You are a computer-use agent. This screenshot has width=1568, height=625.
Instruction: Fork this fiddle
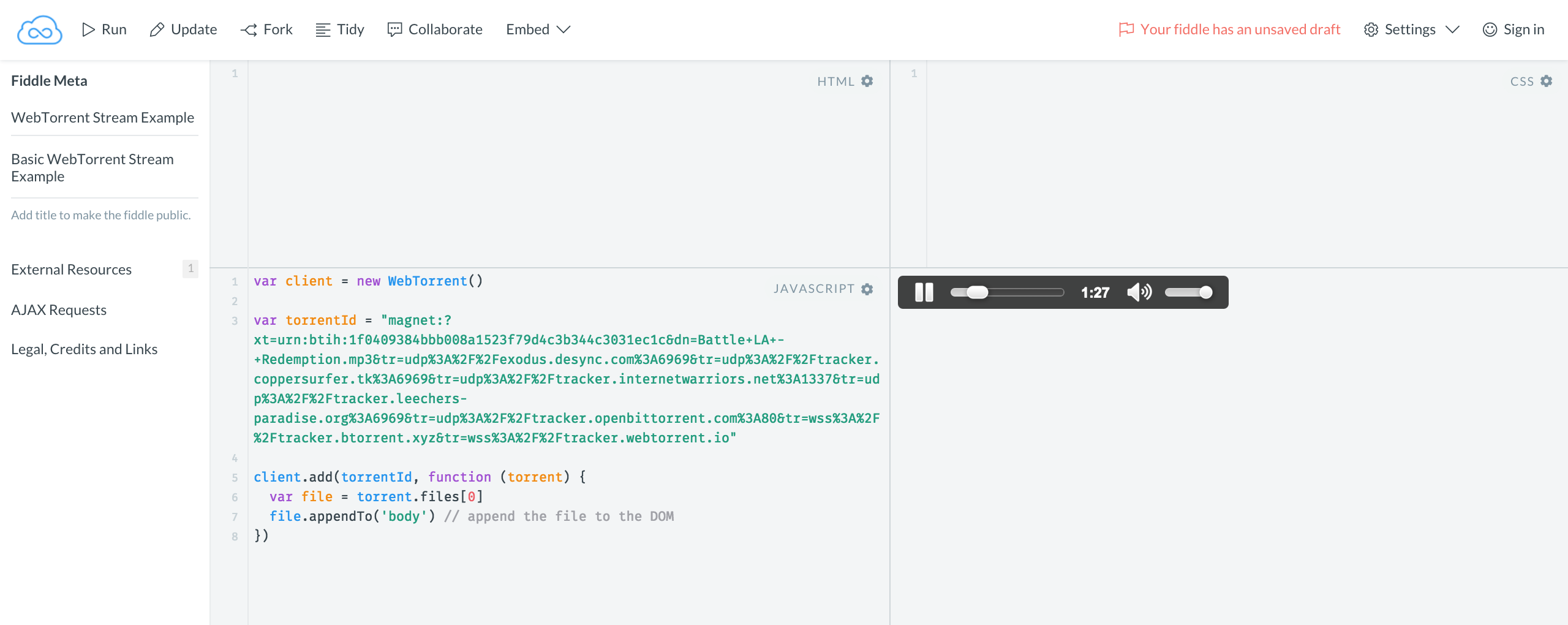[x=266, y=29]
